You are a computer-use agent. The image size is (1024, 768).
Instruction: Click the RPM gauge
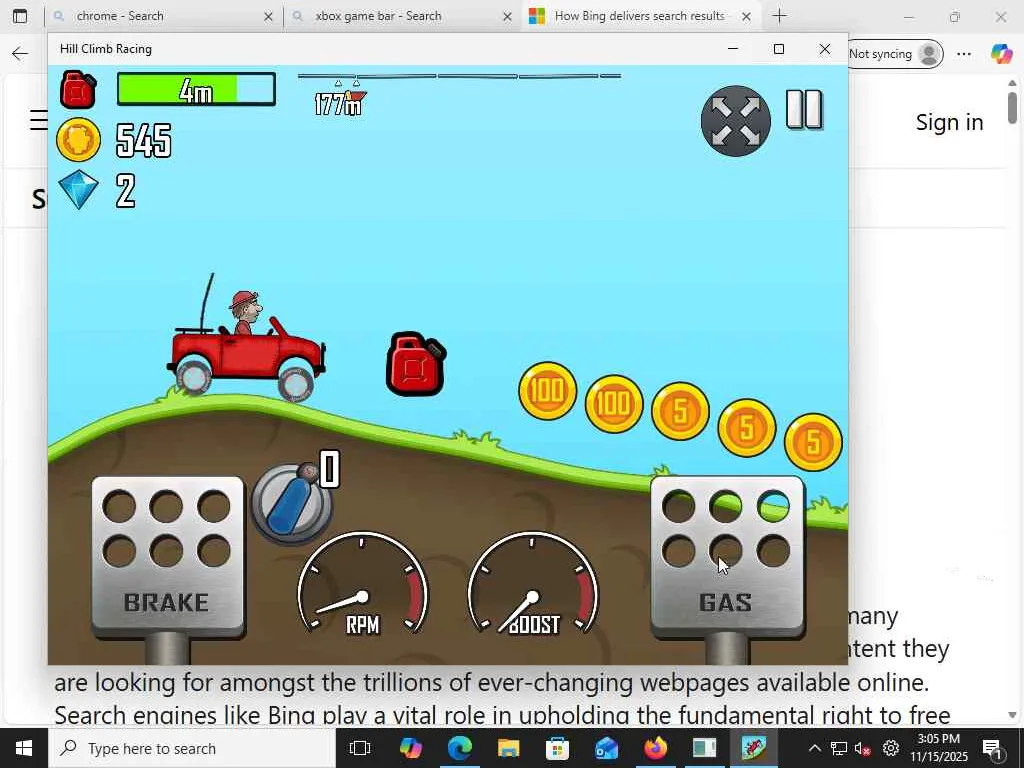[362, 583]
